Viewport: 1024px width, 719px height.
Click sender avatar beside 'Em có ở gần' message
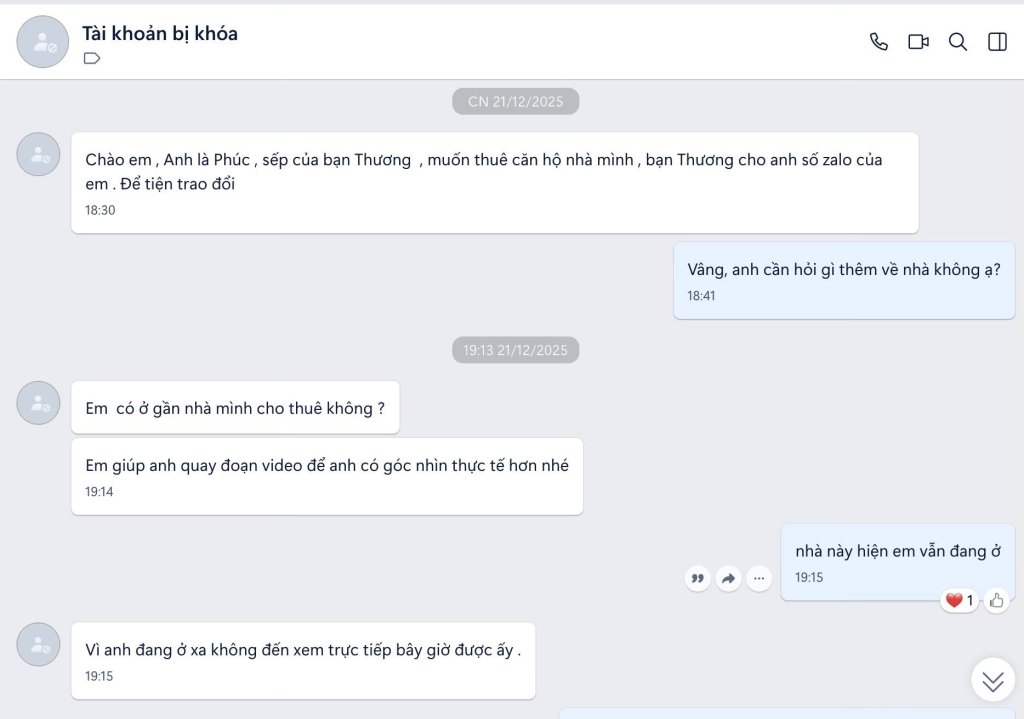coord(39,403)
